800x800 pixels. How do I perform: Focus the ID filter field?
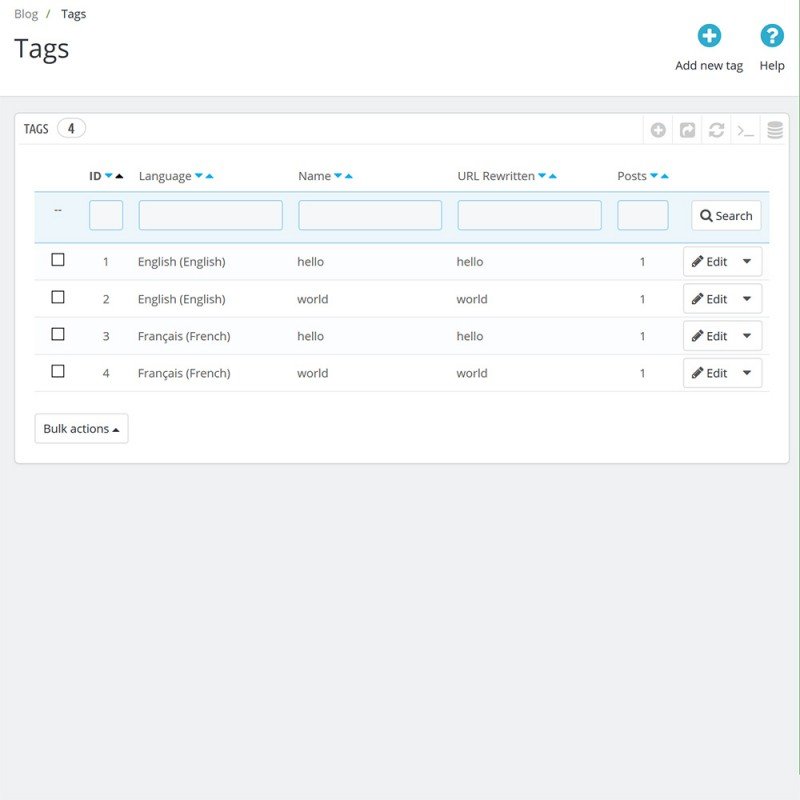[x=106, y=215]
